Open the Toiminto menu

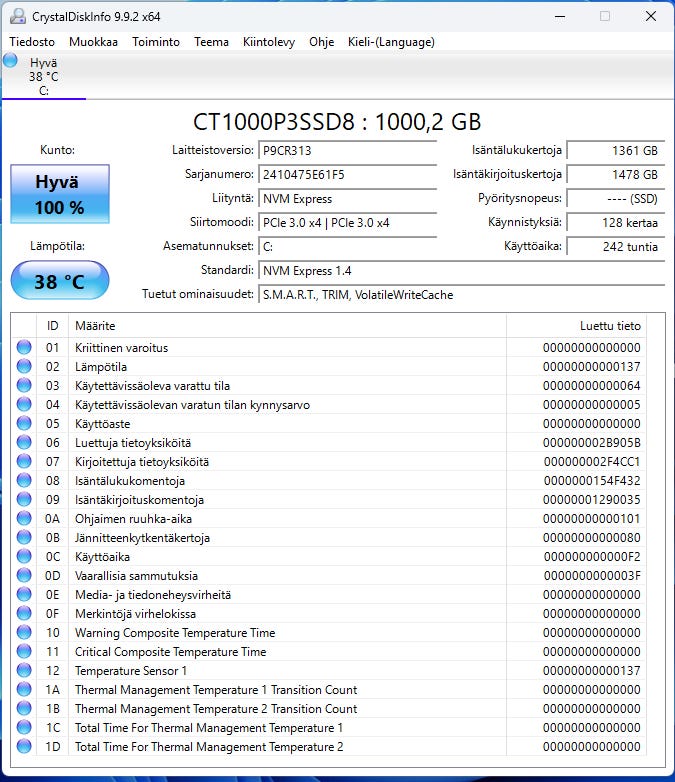[x=156, y=42]
